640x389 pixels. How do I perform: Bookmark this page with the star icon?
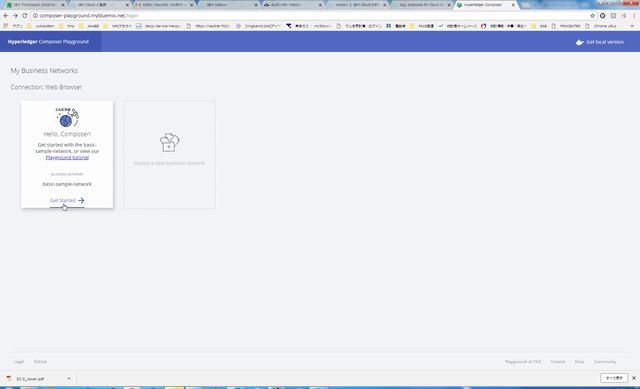tap(592, 16)
